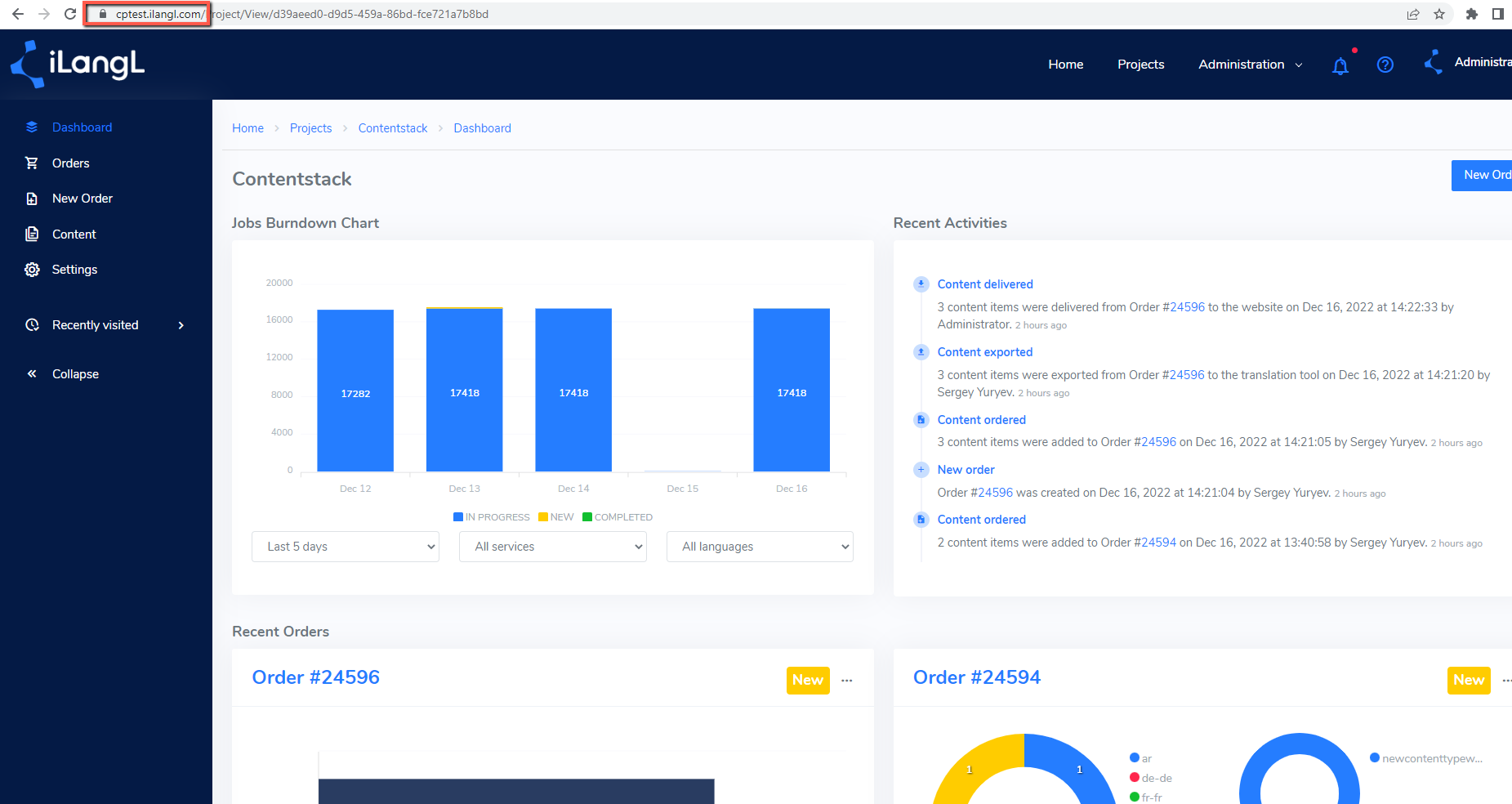Go back using browser back arrow
The height and width of the screenshot is (804, 1512).
tap(18, 14)
